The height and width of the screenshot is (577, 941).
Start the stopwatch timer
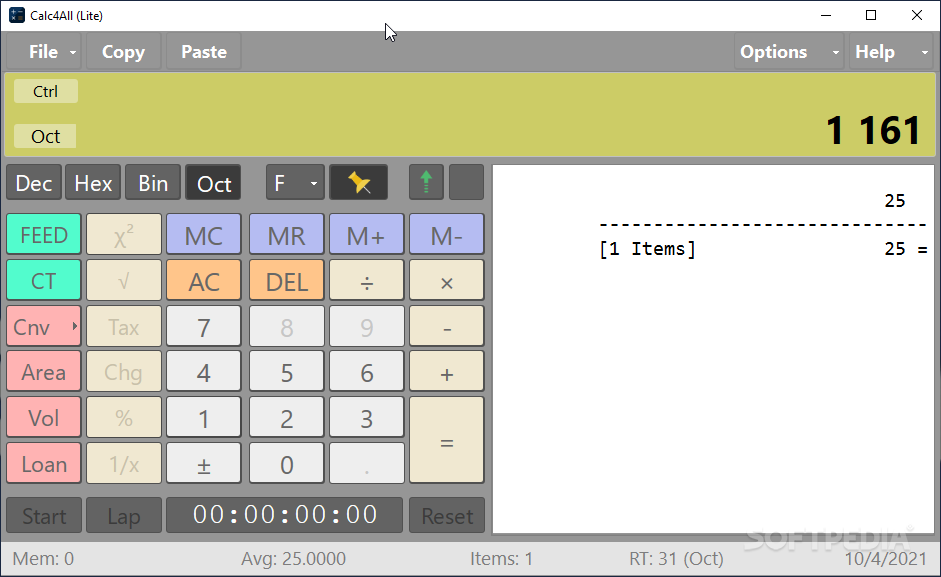(44, 515)
